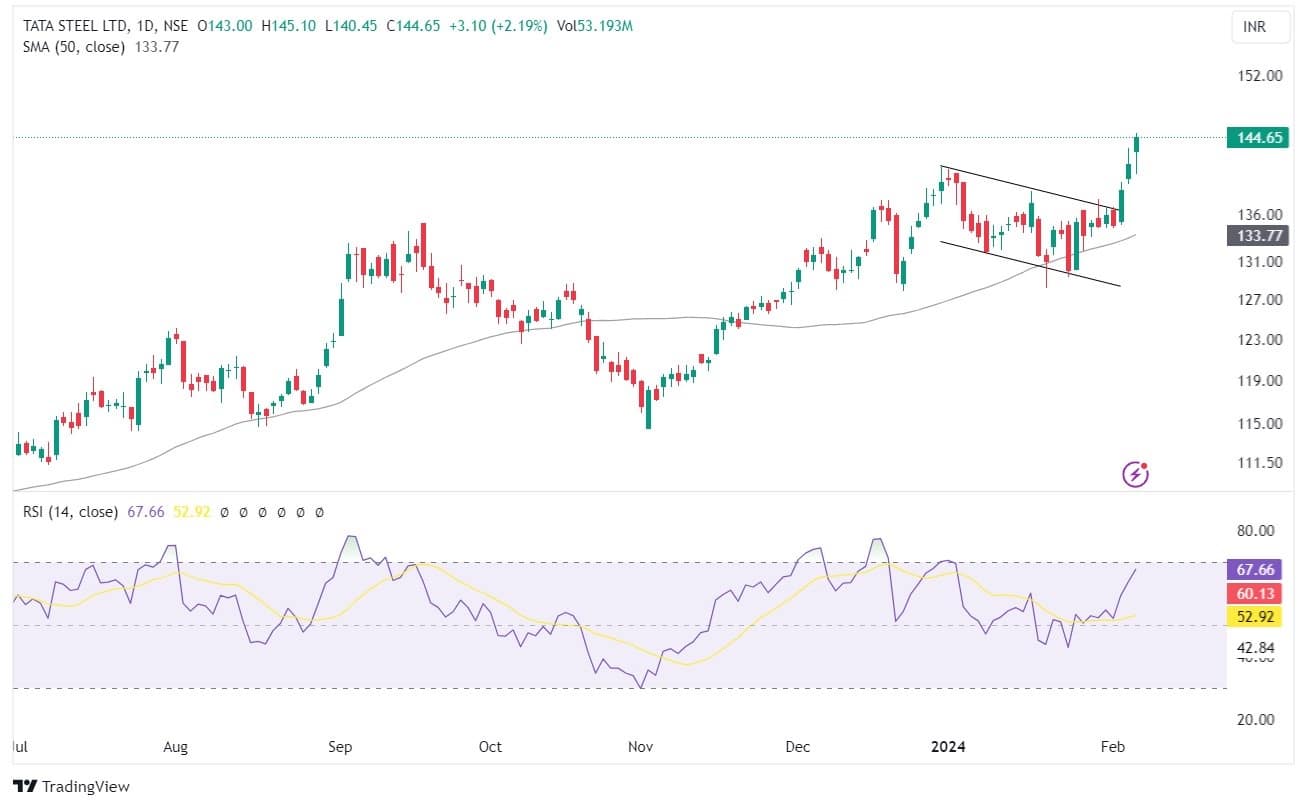Click the purple 67.66 RSI value label
Image resolution: width=1307 pixels, height=808 pixels.
click(1255, 569)
